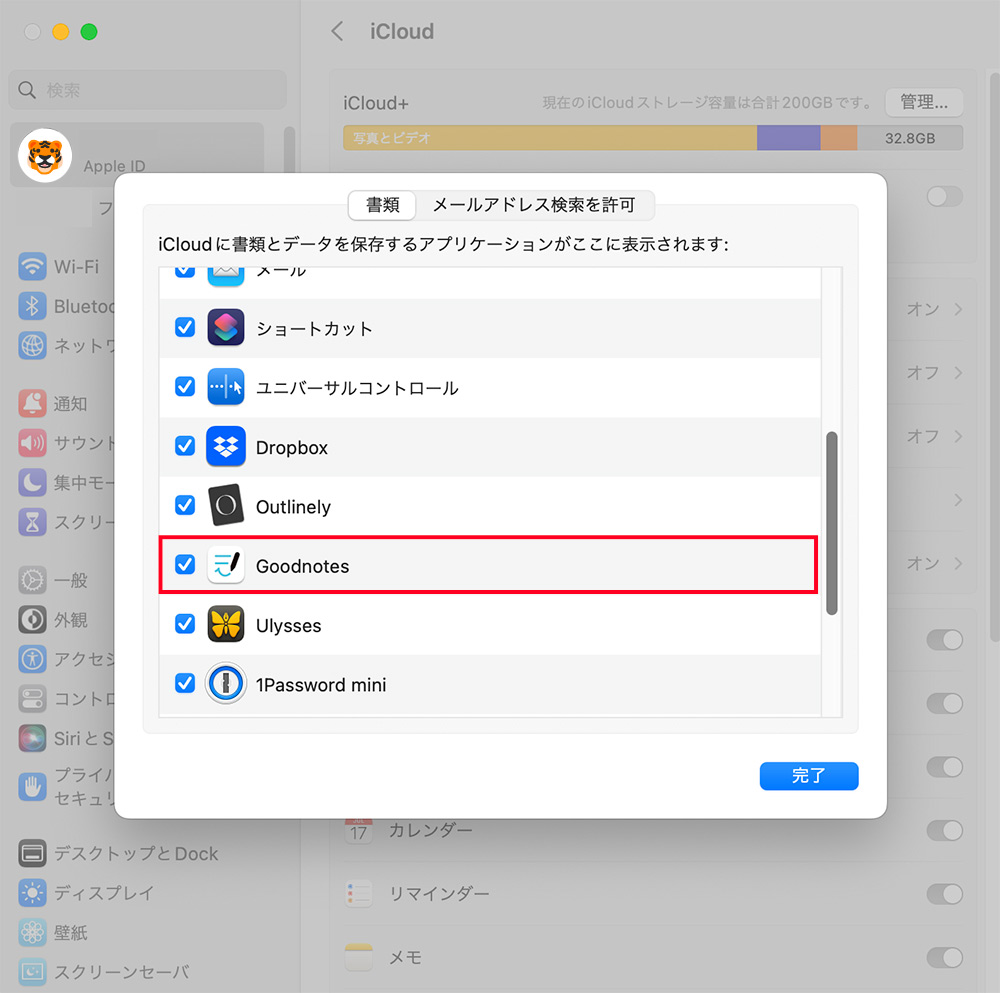Click the 完了 button
The image size is (1000, 993).
[809, 776]
